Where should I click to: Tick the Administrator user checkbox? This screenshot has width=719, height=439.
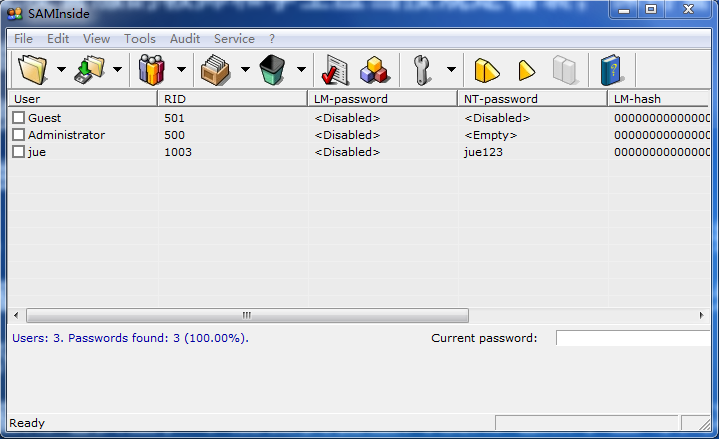pos(18,135)
